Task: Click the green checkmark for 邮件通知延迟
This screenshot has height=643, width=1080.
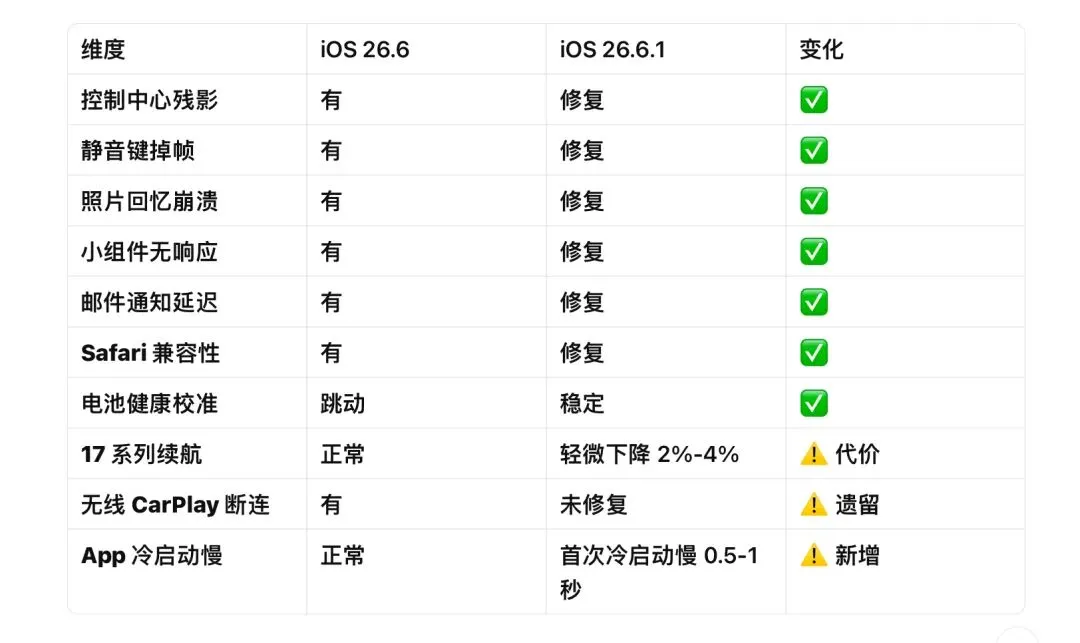Action: pyautogui.click(x=813, y=302)
